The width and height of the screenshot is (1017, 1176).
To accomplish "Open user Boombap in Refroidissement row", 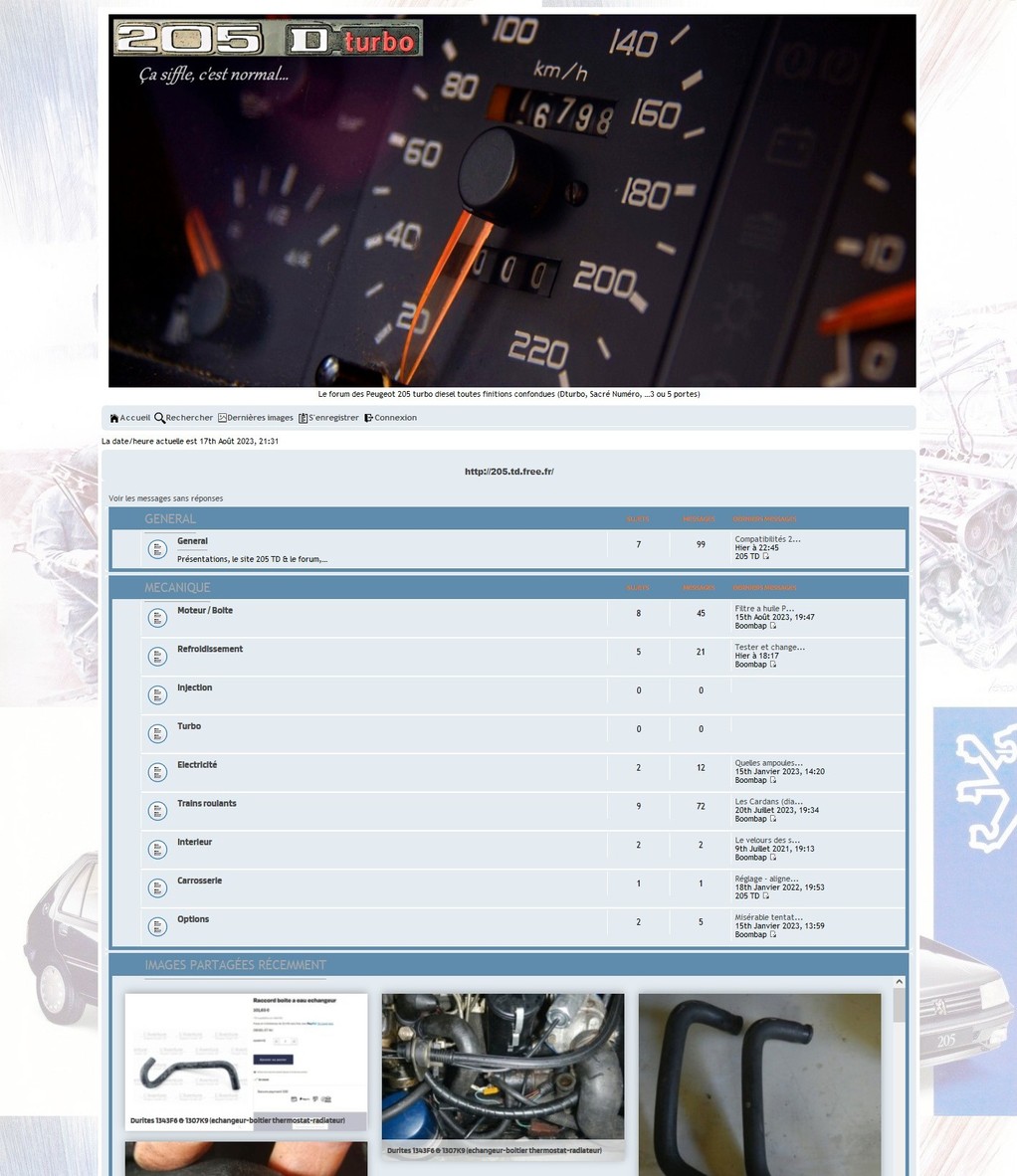I will (x=750, y=665).
